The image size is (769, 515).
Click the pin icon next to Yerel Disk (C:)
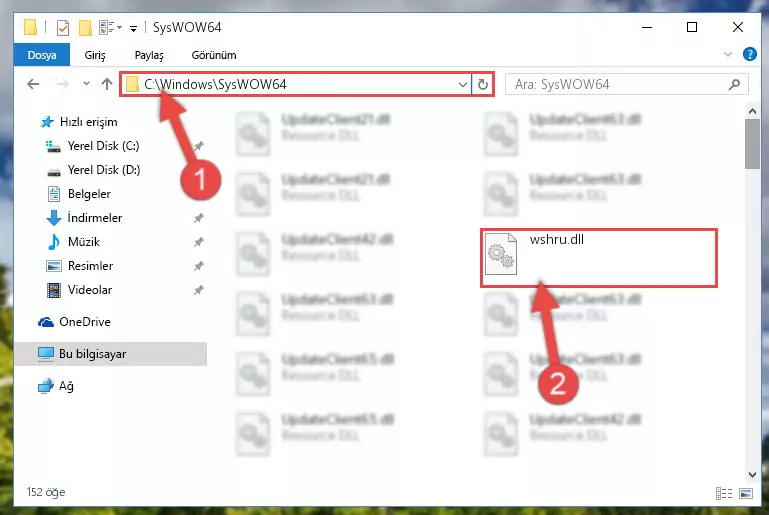199,146
